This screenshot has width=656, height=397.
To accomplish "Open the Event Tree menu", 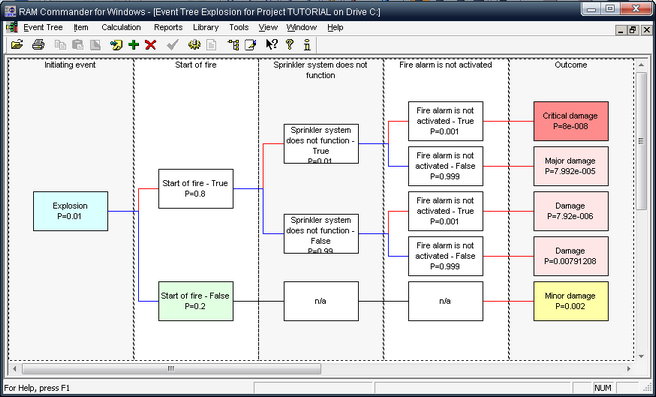I will (43, 28).
